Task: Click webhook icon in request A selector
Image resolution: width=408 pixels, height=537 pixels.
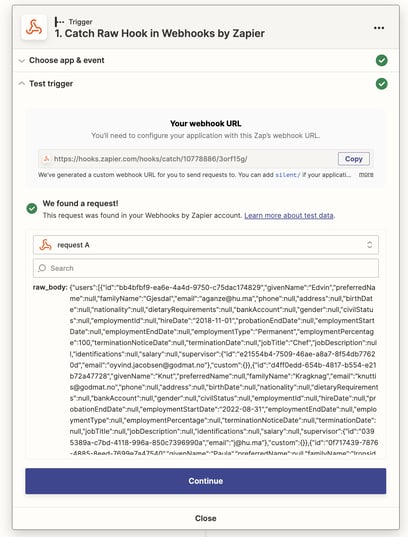Action: [46, 245]
